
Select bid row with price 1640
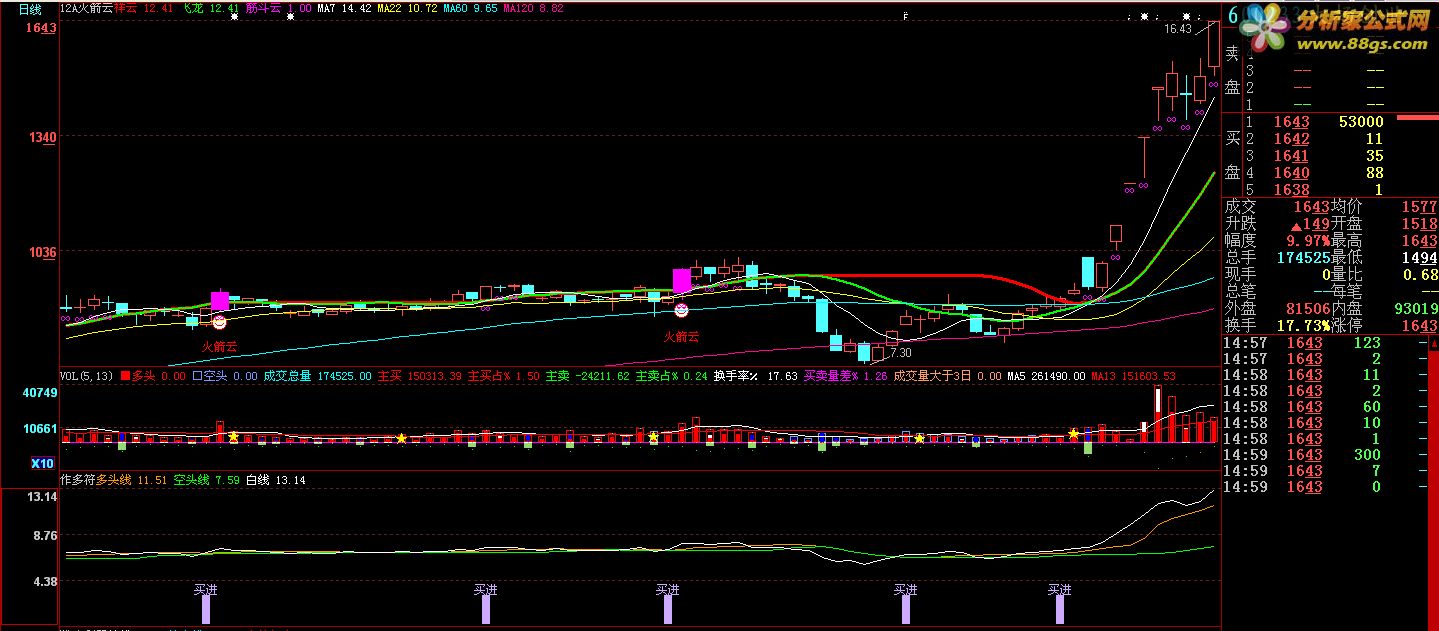coord(1315,173)
